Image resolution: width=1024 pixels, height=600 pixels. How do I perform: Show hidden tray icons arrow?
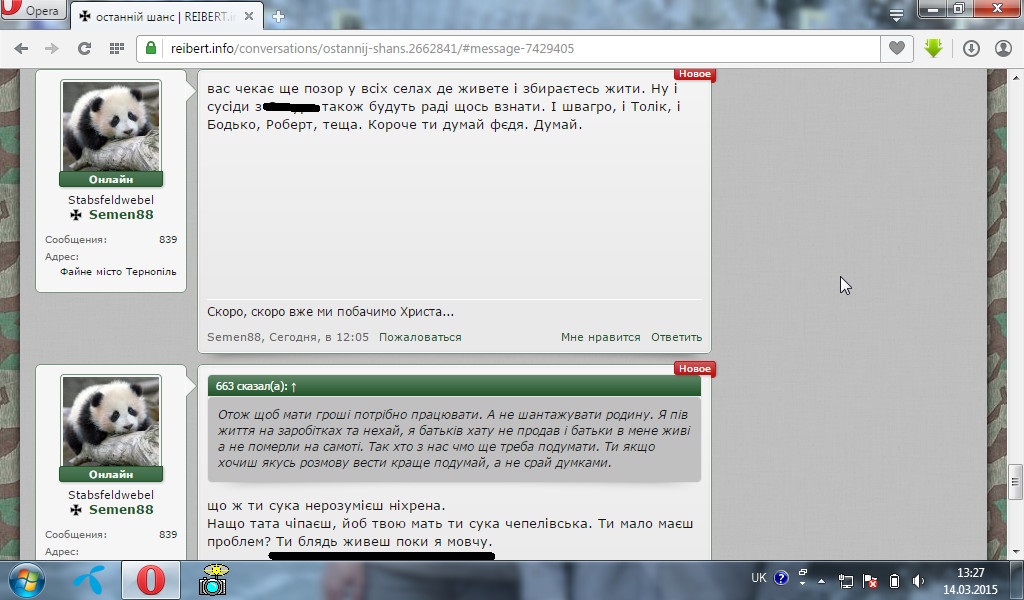[x=821, y=580]
